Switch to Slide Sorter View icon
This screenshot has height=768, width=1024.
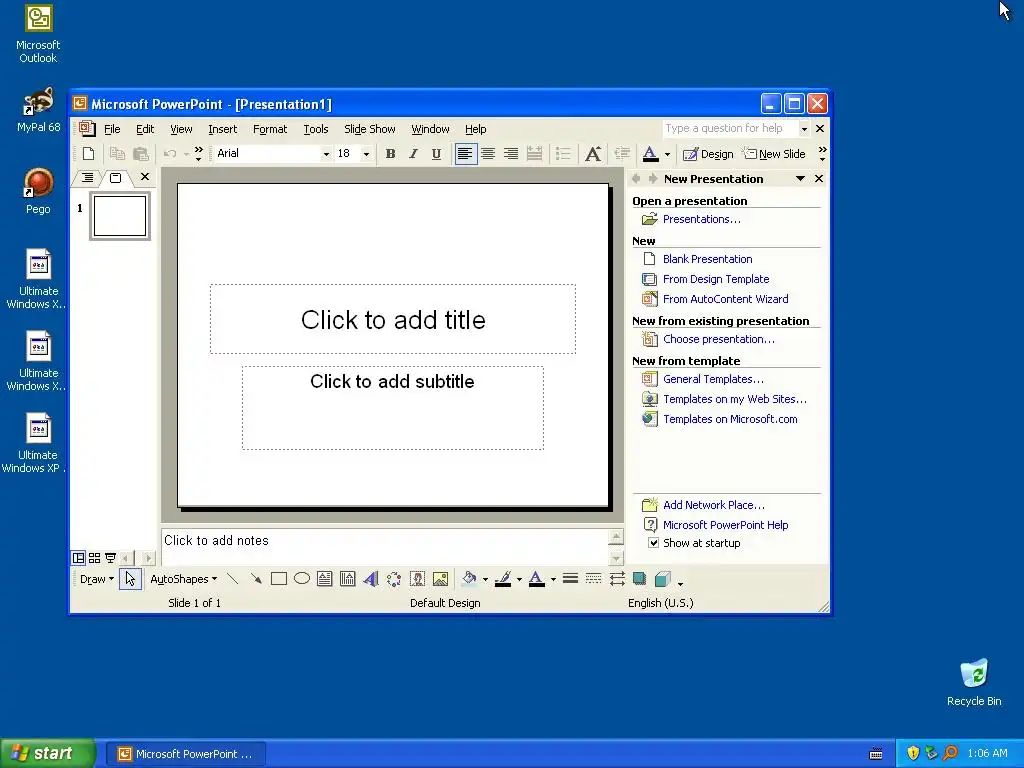click(95, 558)
